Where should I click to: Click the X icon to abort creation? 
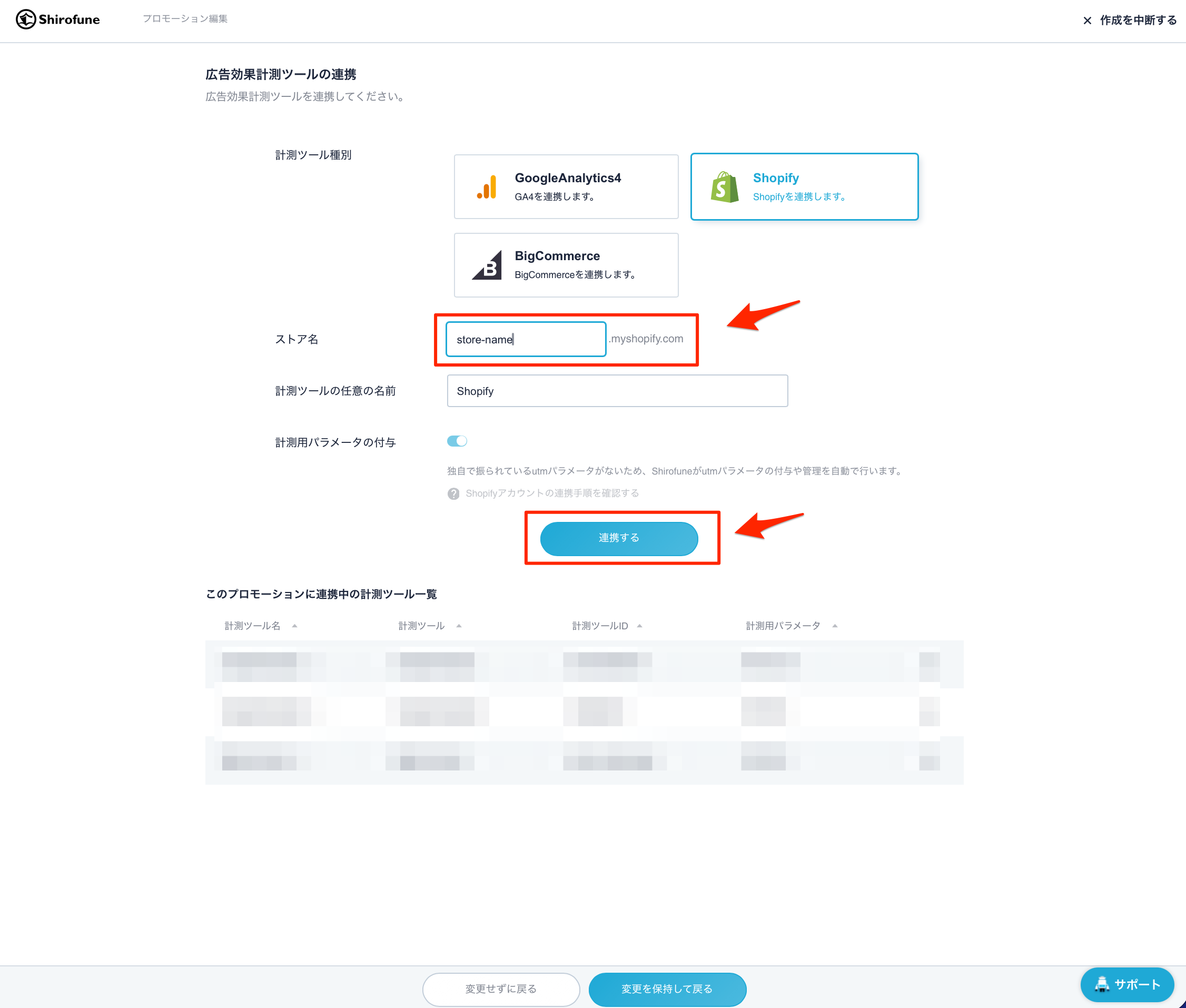click(x=1087, y=21)
